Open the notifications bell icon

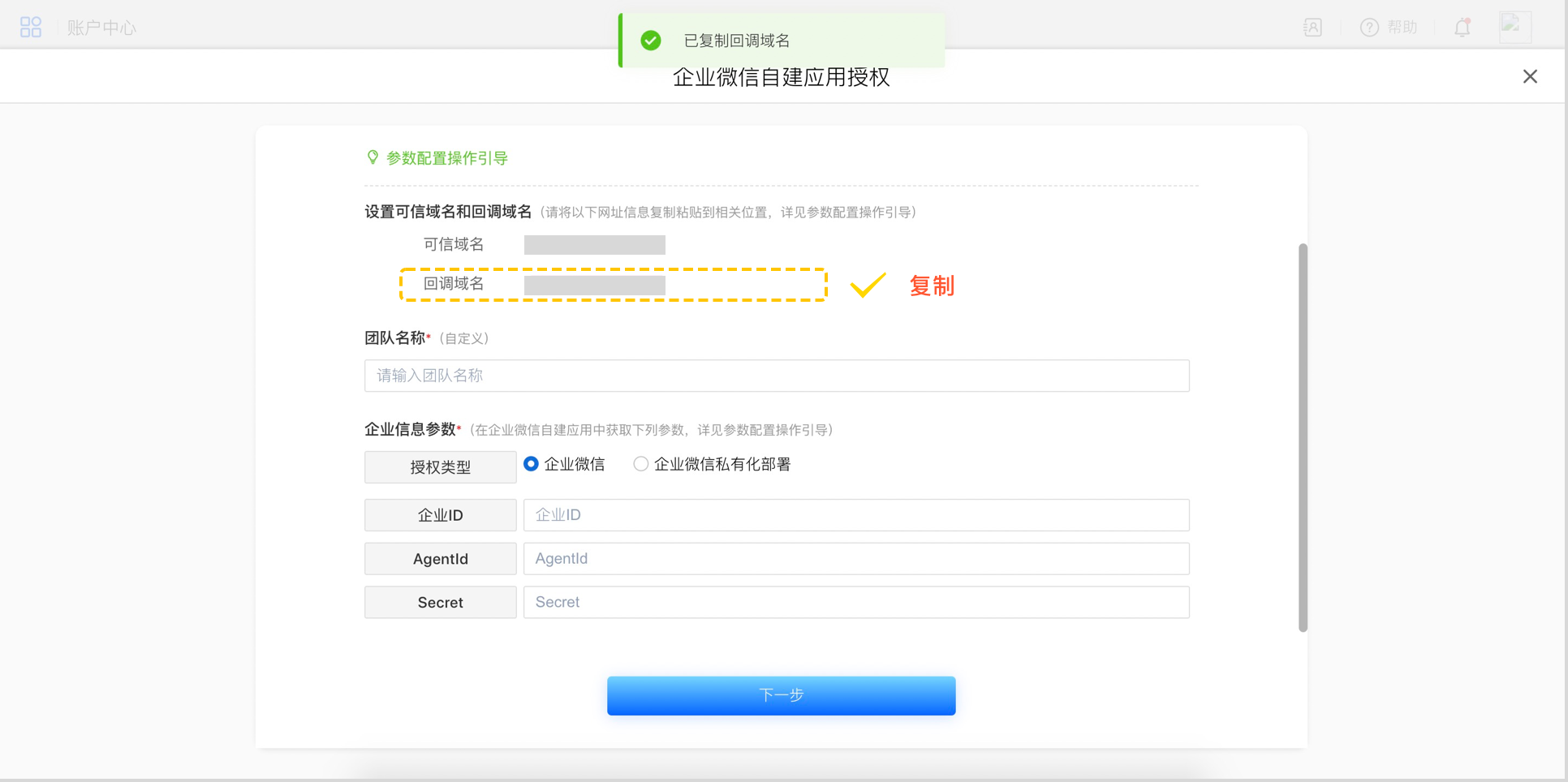[x=1462, y=28]
